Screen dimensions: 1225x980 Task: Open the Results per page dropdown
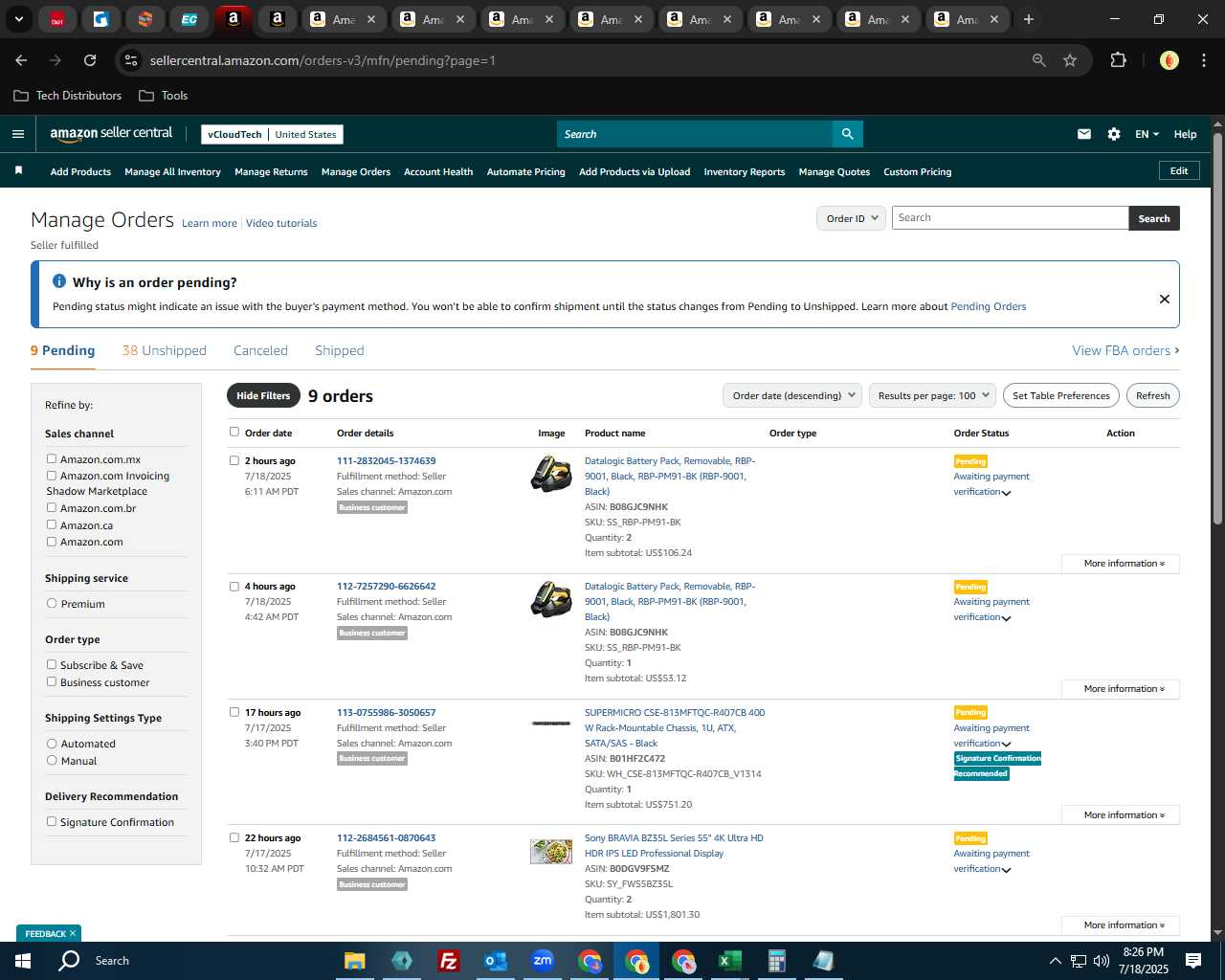[x=932, y=395]
